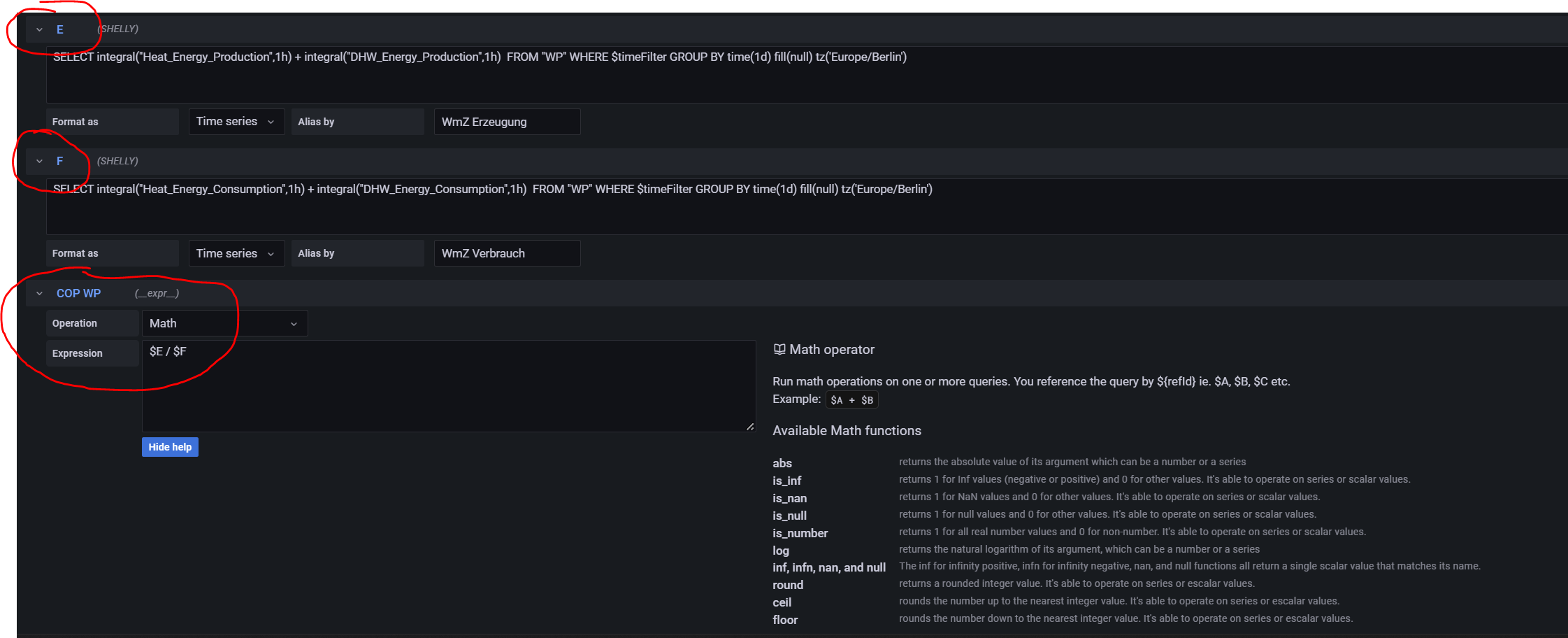
Task: Open the Operation Math dropdown
Action: (224, 323)
